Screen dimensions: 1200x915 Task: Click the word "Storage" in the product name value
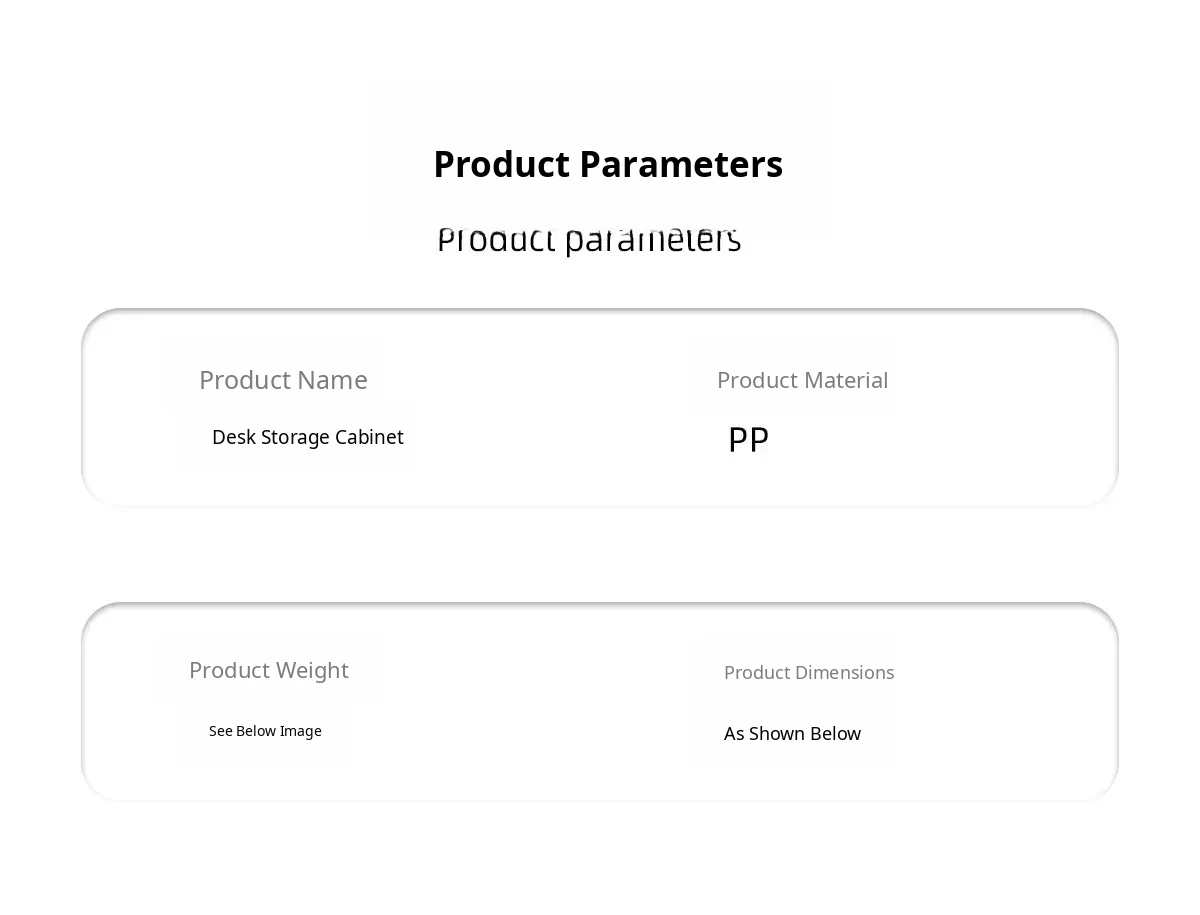[x=295, y=437]
